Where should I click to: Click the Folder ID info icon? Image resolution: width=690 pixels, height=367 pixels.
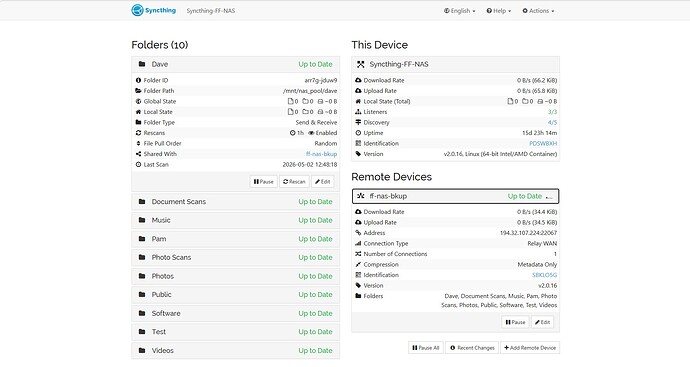(138, 80)
